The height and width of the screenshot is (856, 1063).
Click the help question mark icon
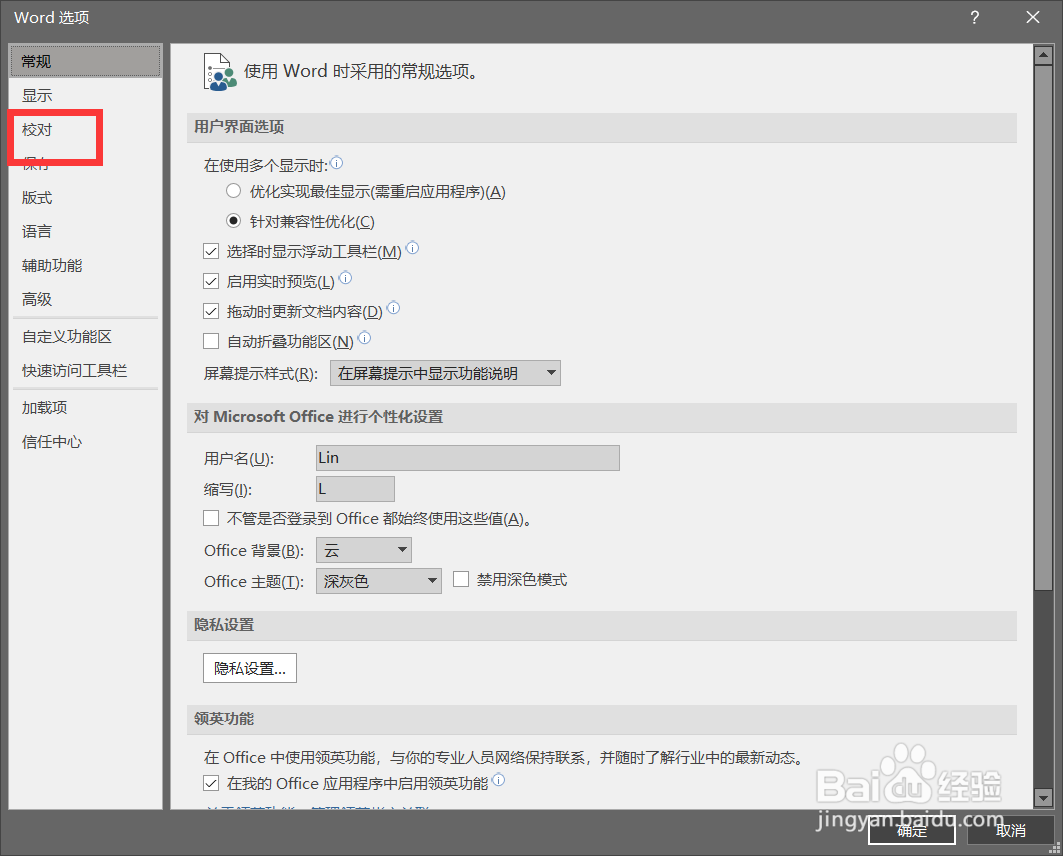pos(974,18)
